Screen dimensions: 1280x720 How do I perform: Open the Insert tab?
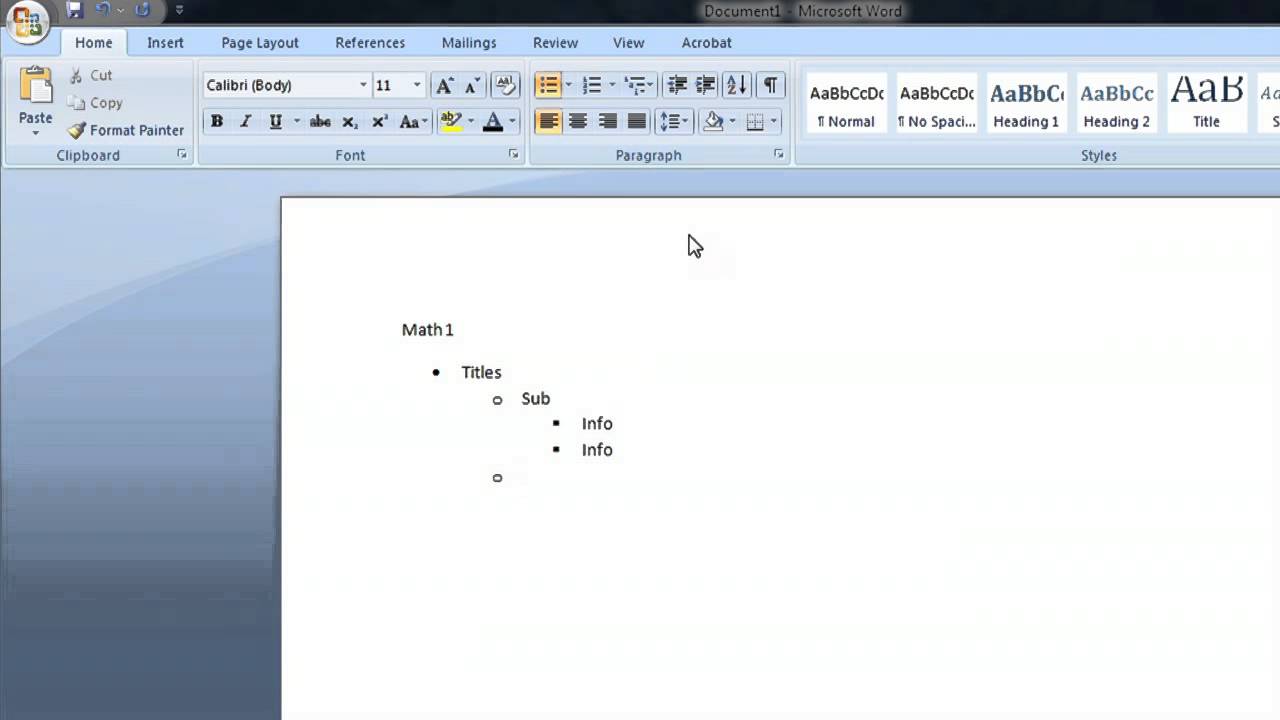165,43
